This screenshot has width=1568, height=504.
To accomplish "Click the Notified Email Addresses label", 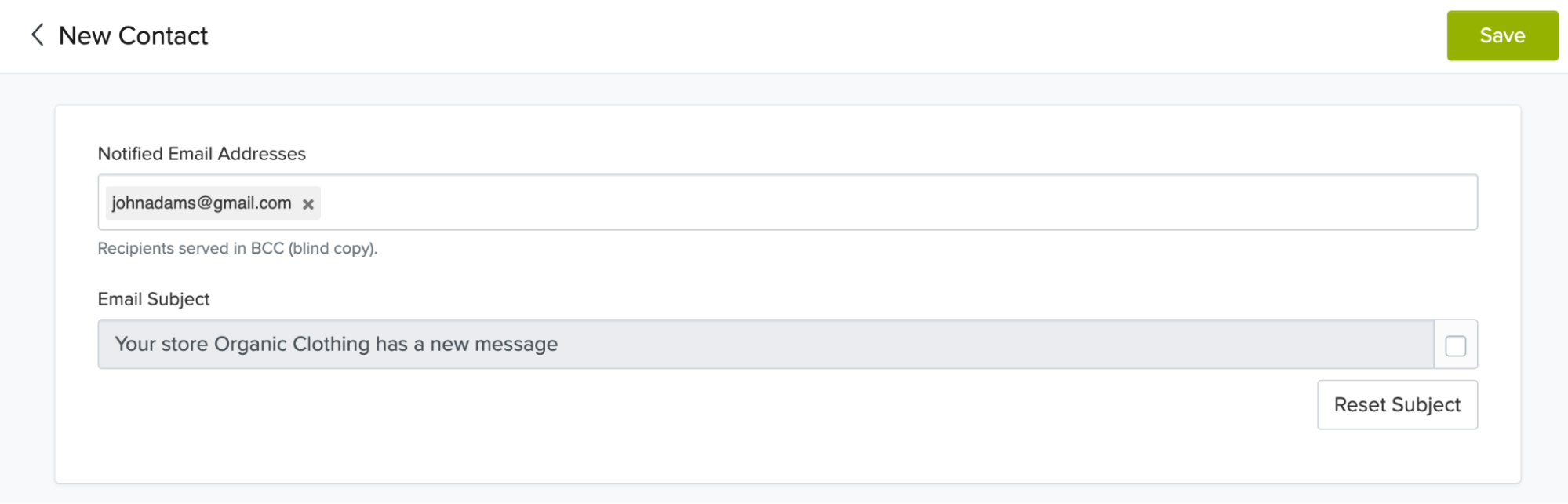I will [202, 154].
